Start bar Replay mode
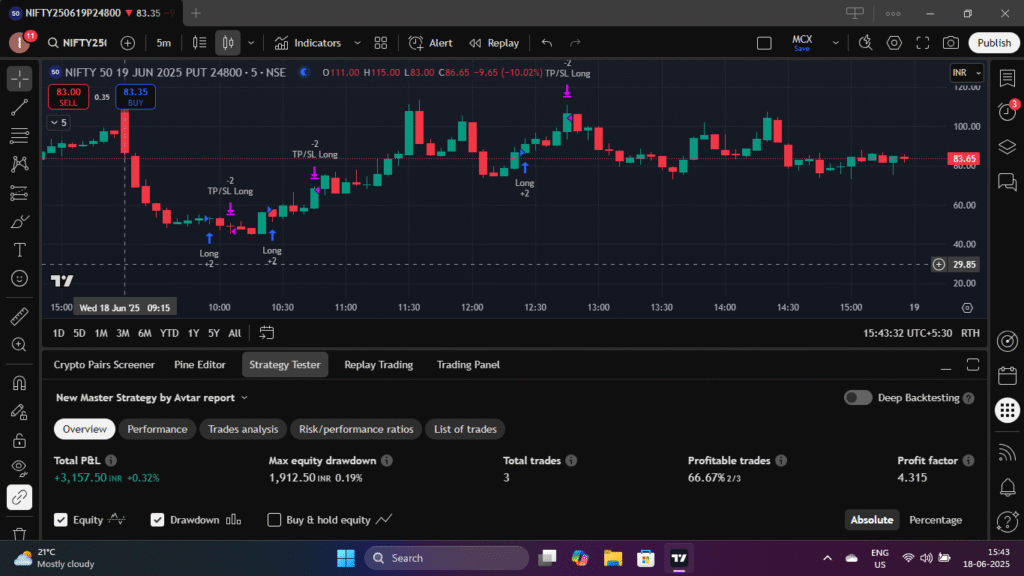 pos(494,43)
